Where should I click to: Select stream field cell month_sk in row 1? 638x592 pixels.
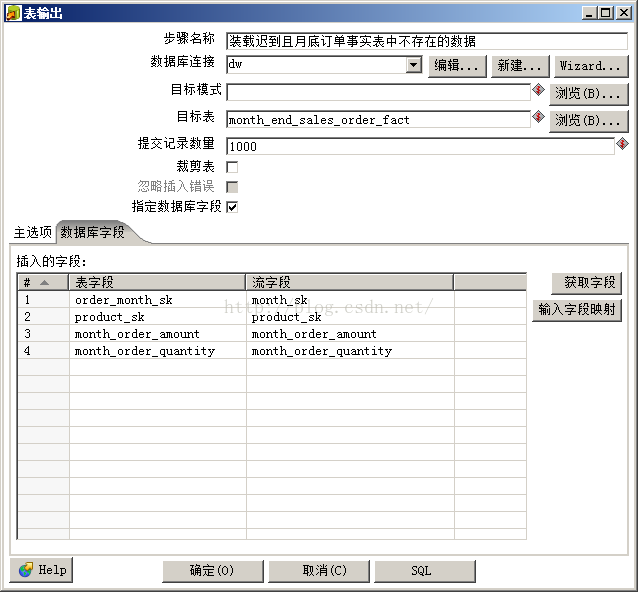coord(350,300)
